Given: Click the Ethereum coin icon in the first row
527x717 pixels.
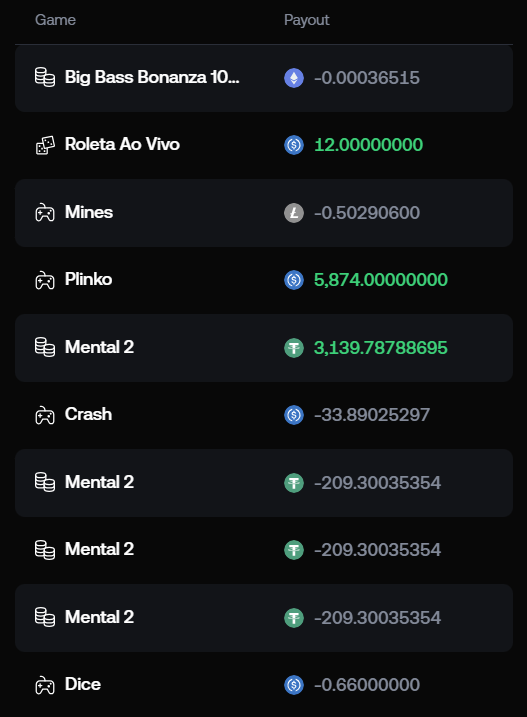Looking at the screenshot, I should click(x=294, y=78).
